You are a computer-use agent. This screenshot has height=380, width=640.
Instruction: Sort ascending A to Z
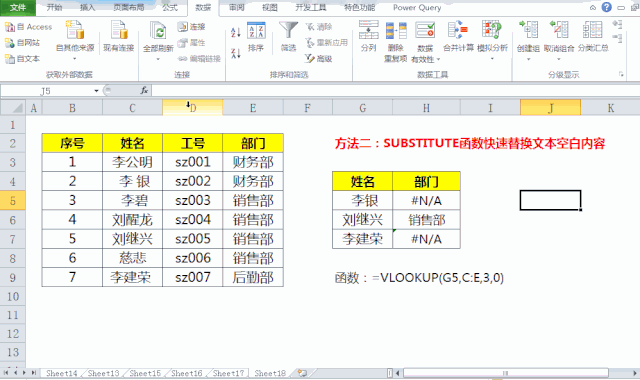pos(236,32)
